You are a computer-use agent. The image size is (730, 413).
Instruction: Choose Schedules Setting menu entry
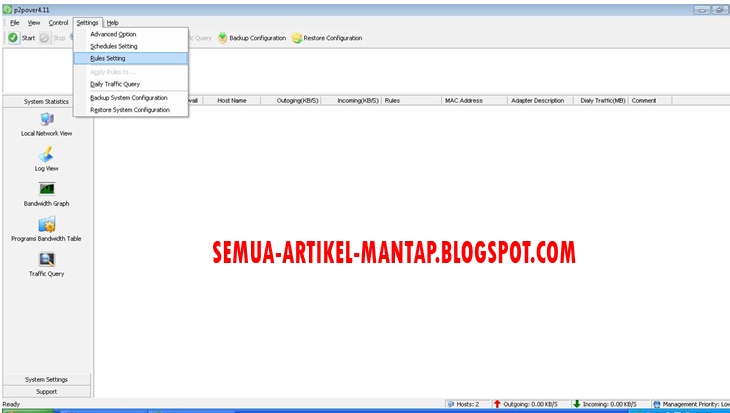131,46
